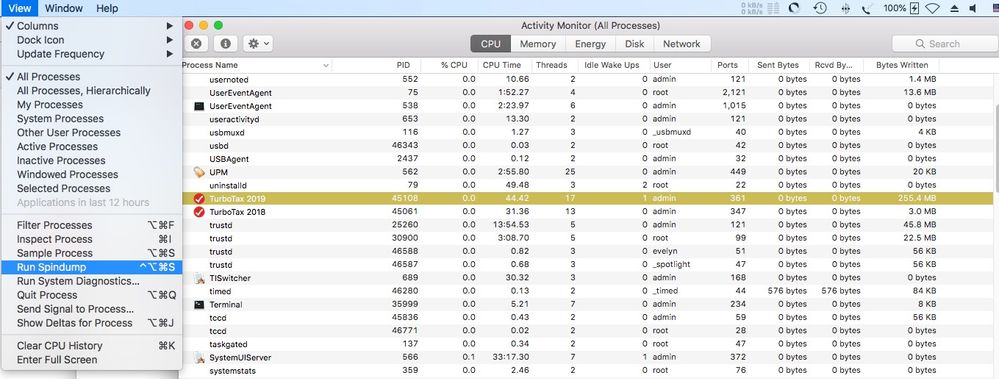Choose My Processes filter
This screenshot has height=379, width=999.
point(91,105)
